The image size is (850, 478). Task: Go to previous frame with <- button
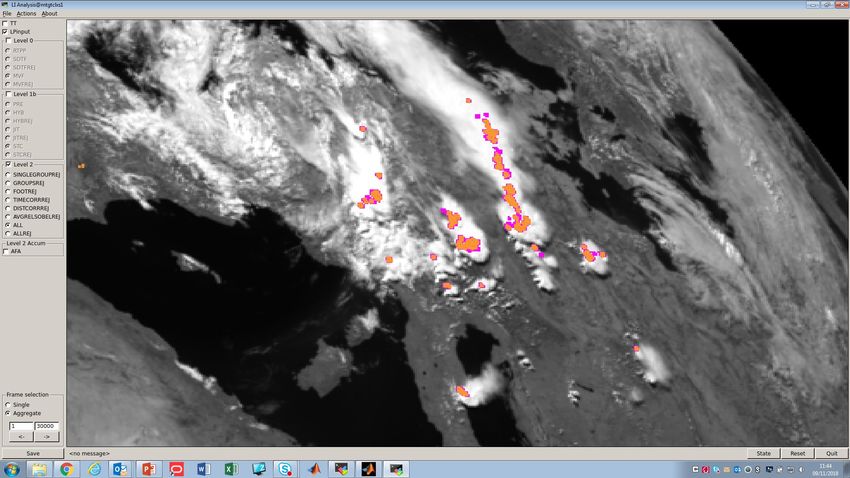pyautogui.click(x=21, y=436)
